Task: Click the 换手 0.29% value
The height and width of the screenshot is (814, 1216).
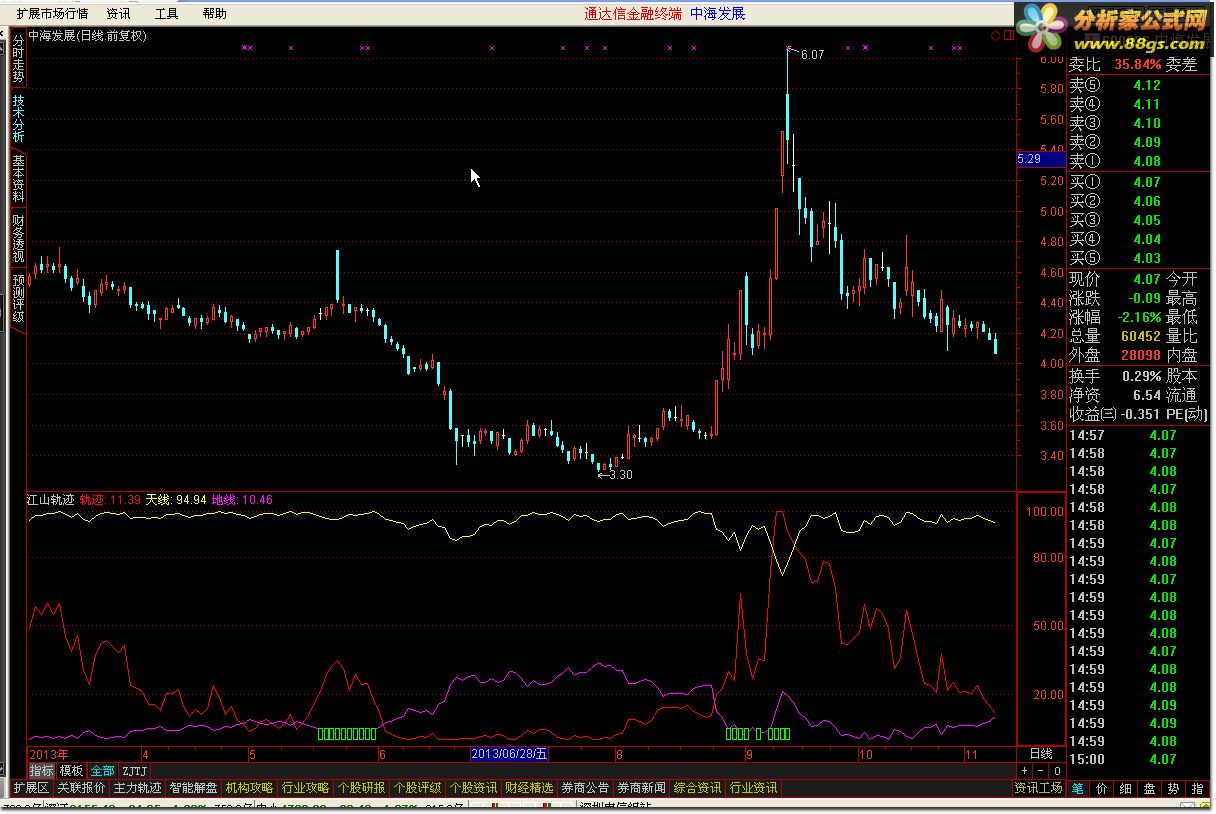Action: point(1142,377)
